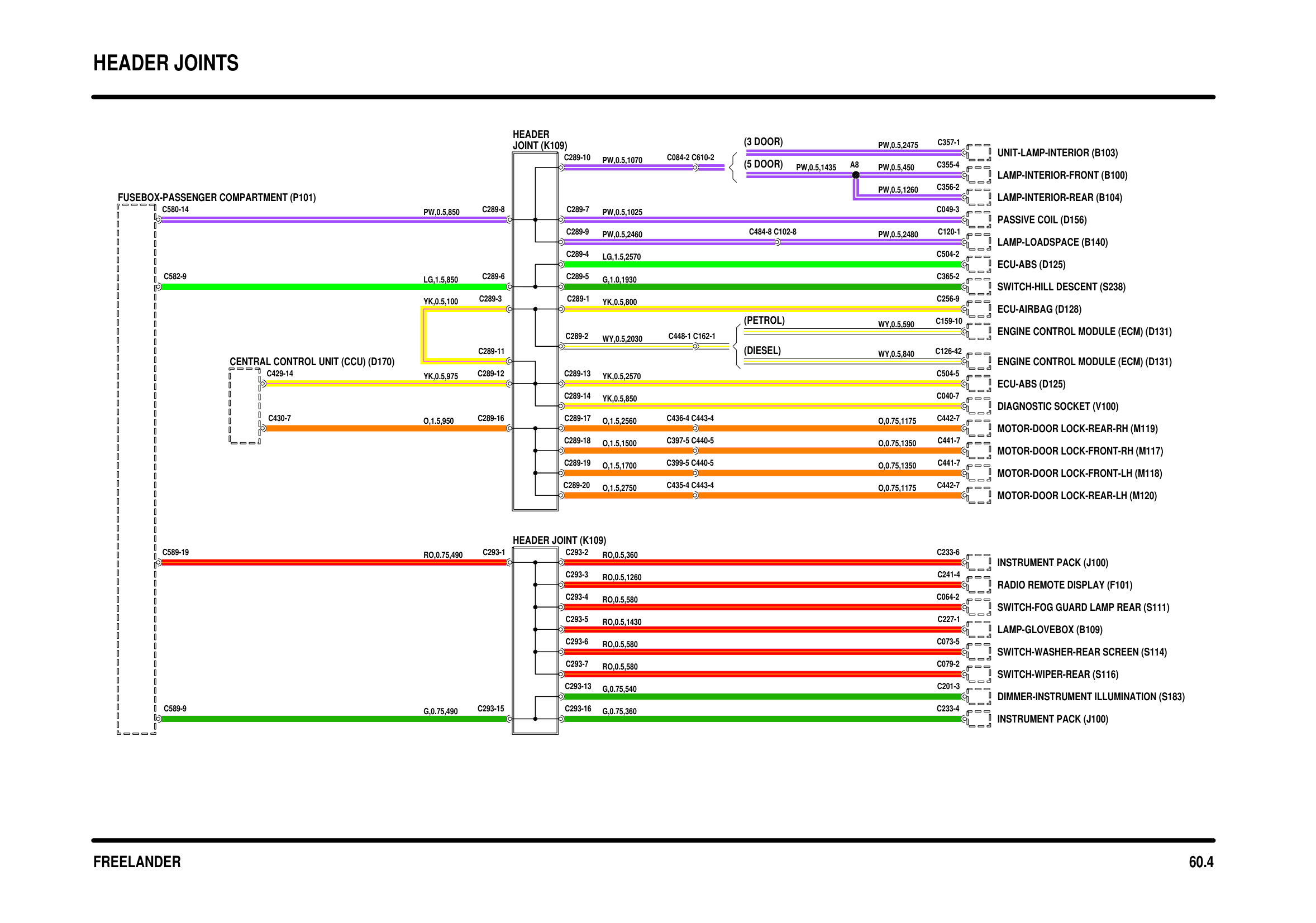The image size is (1316, 923).
Task: Select ECU-AIRBAG (D128) label
Action: 1039,309
